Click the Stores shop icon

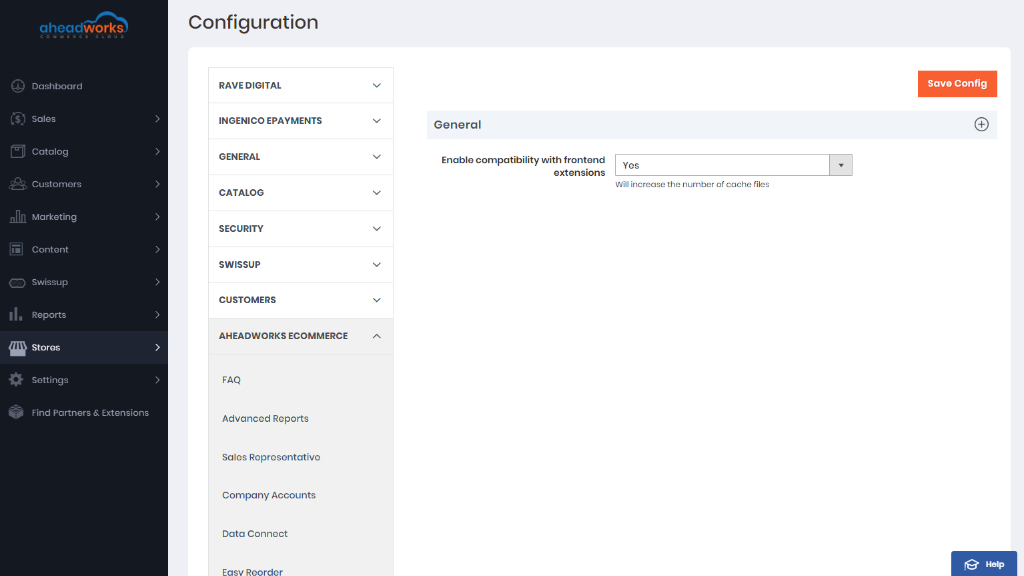click(18, 347)
